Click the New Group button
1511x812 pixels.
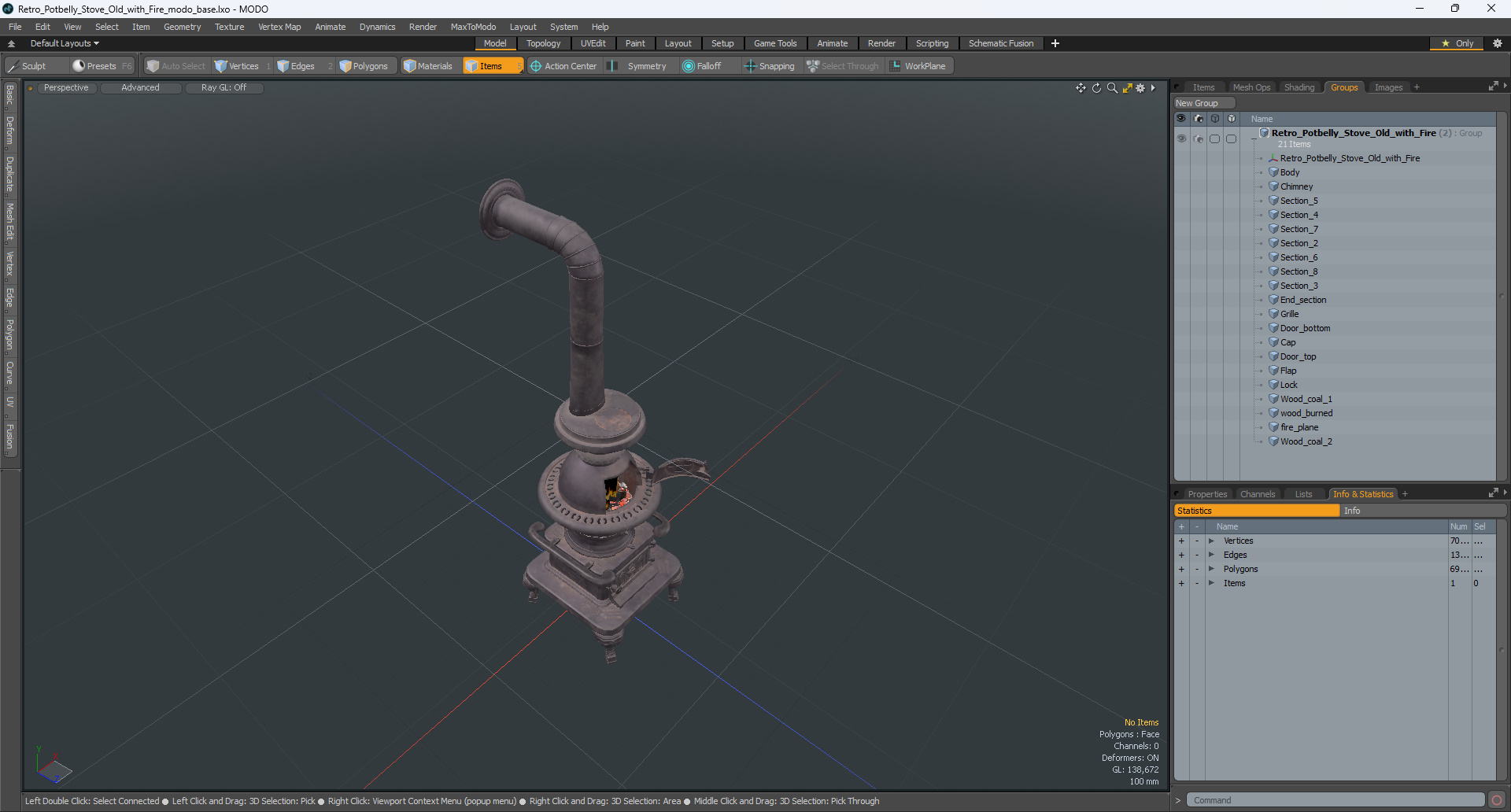pyautogui.click(x=1204, y=103)
